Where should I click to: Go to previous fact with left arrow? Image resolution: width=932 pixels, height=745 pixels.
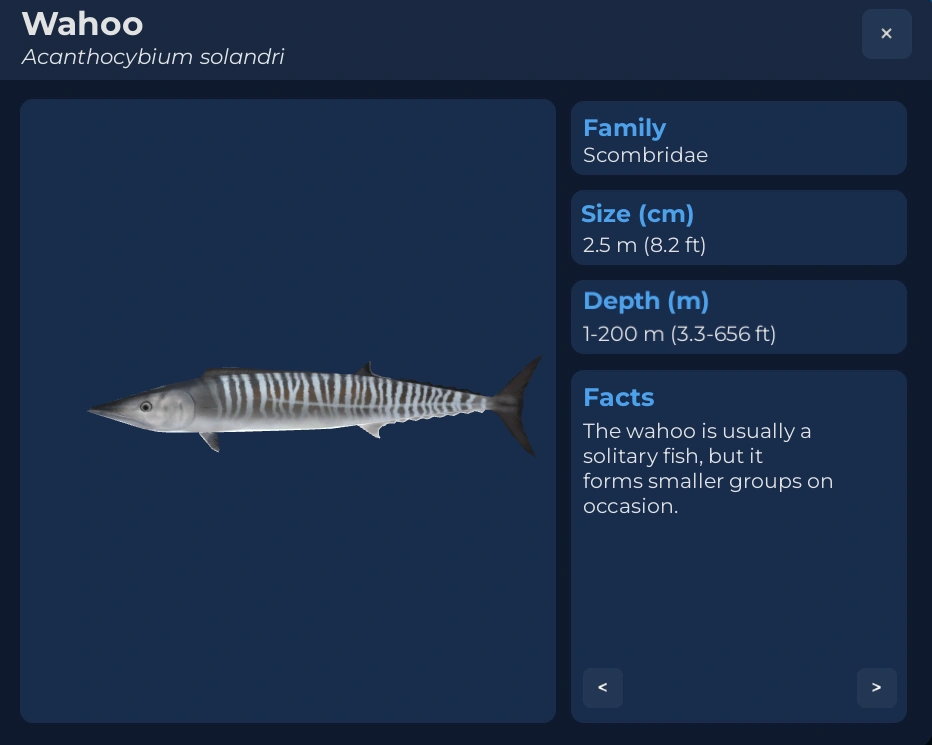pos(603,688)
